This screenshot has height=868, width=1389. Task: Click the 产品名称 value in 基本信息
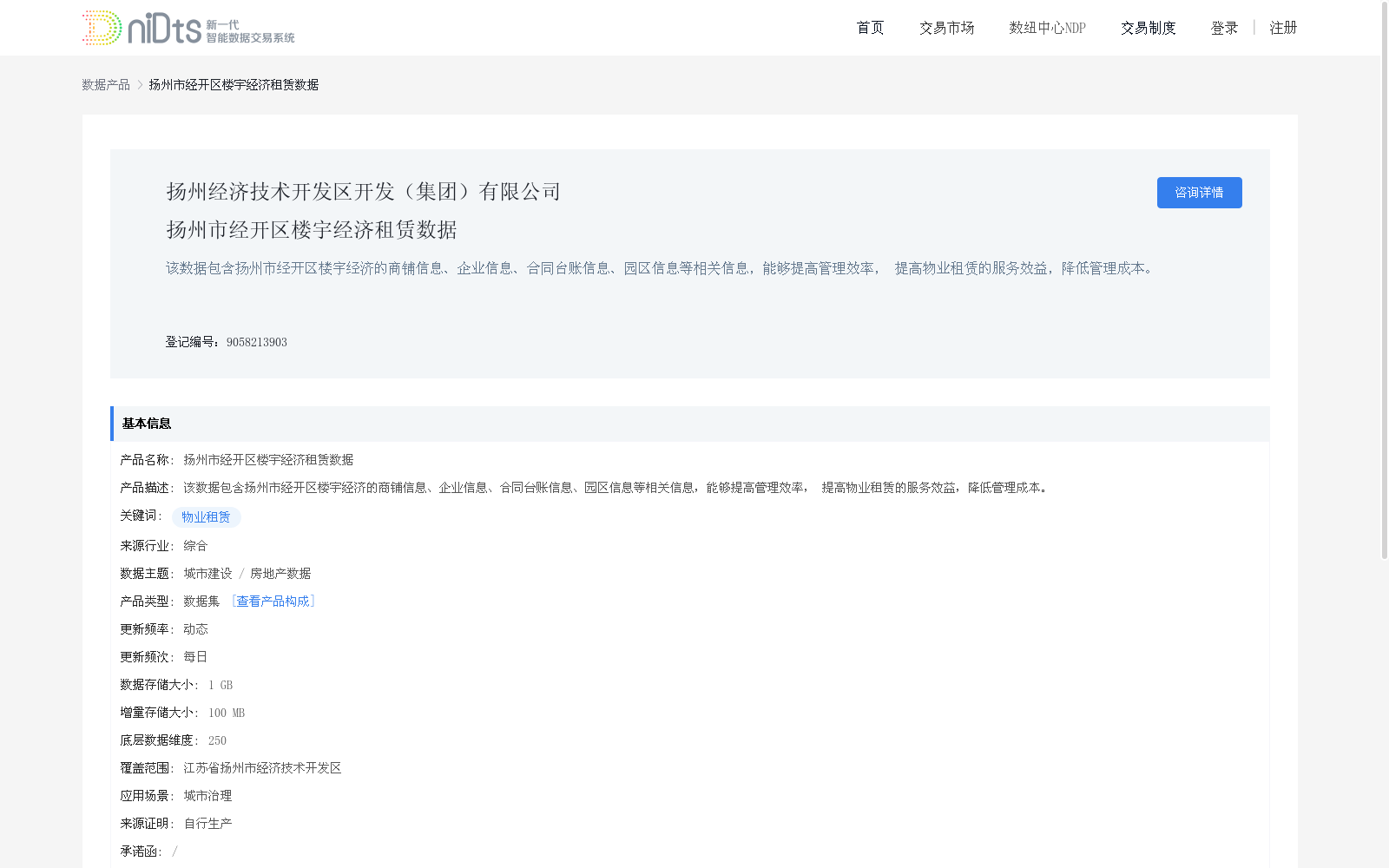tap(268, 459)
